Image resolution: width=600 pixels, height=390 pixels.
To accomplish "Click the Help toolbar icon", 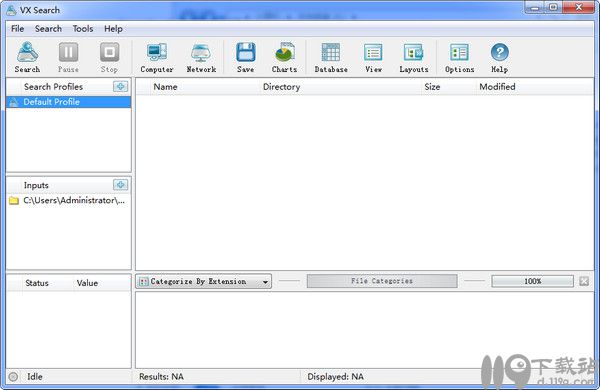I will (500, 57).
